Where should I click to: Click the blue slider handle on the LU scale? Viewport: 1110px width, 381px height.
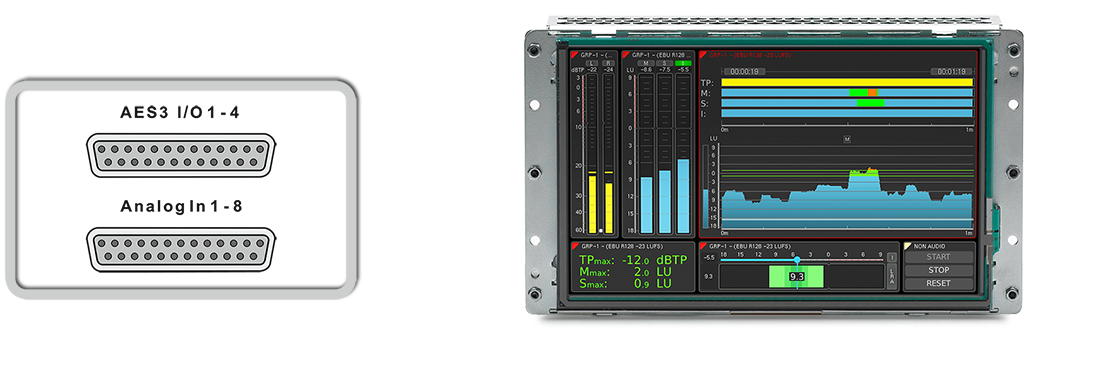(797, 260)
